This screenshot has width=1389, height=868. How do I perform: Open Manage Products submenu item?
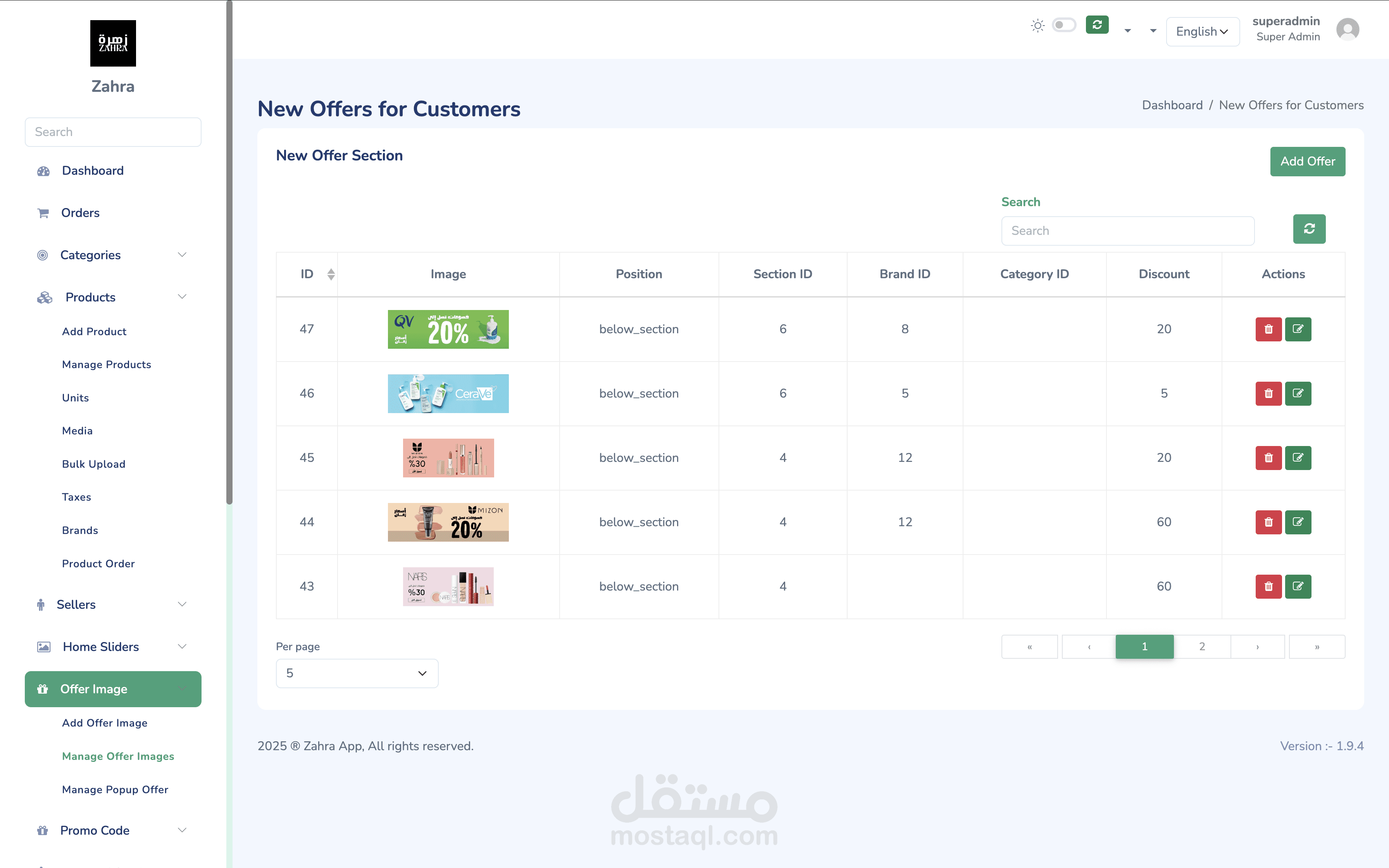click(106, 365)
